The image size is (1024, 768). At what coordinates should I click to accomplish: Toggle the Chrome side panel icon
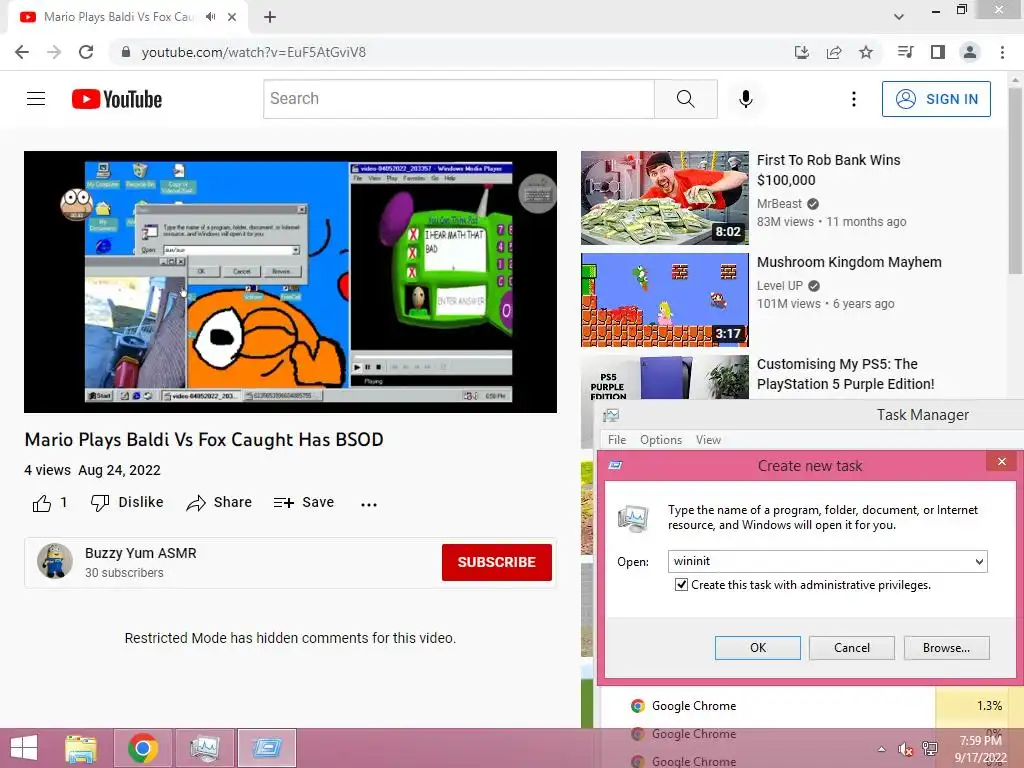click(x=938, y=52)
